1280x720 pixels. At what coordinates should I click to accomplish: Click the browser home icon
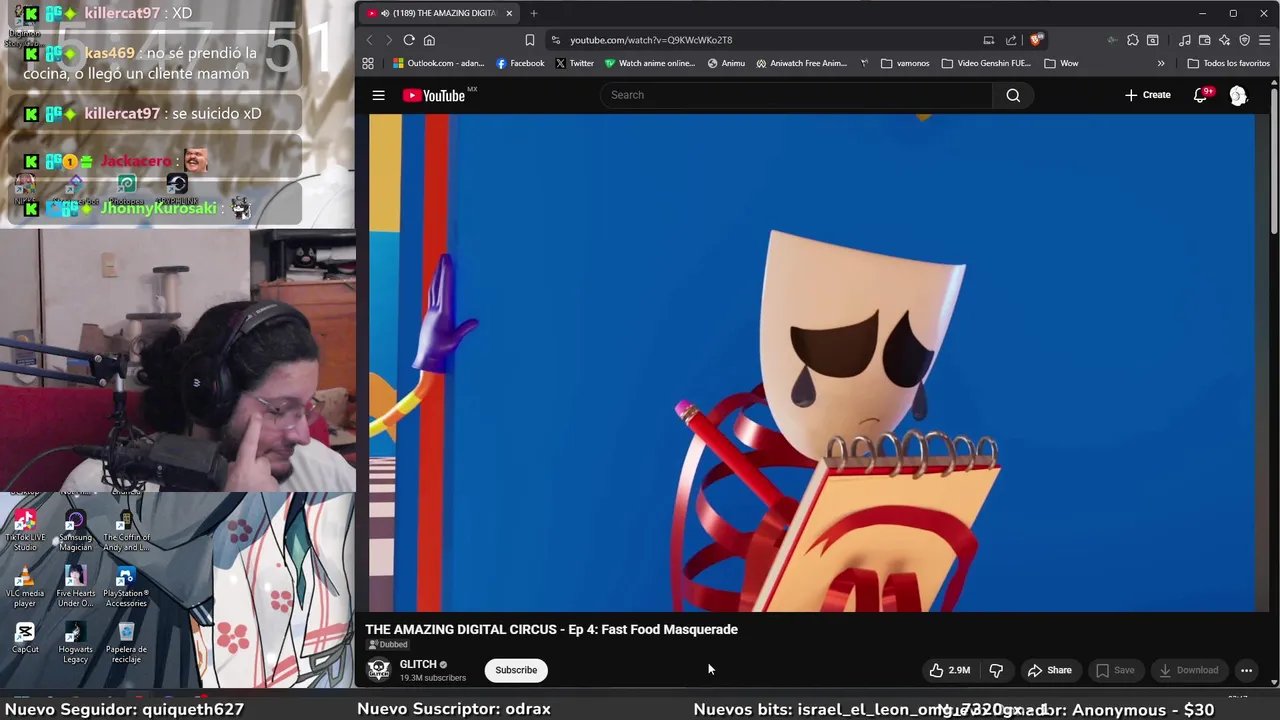point(429,40)
